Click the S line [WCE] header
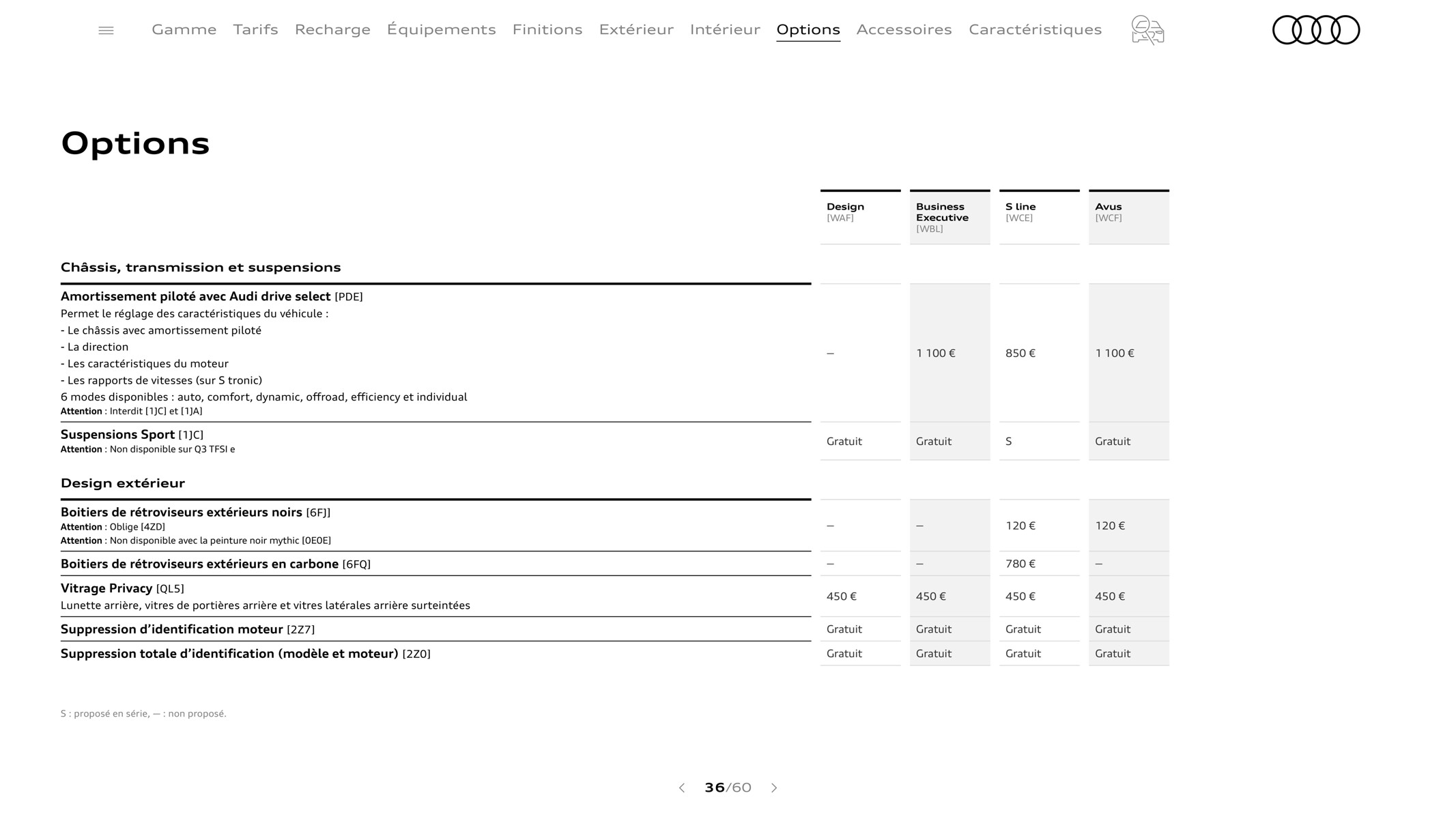 [1039, 217]
